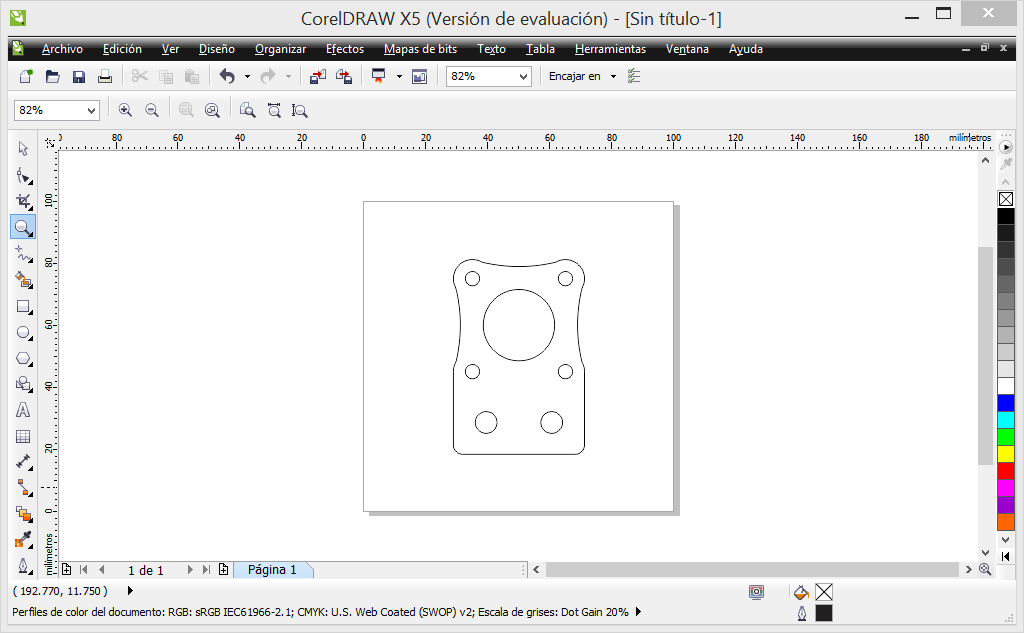Pick the yellow palette swatch

point(1006,453)
